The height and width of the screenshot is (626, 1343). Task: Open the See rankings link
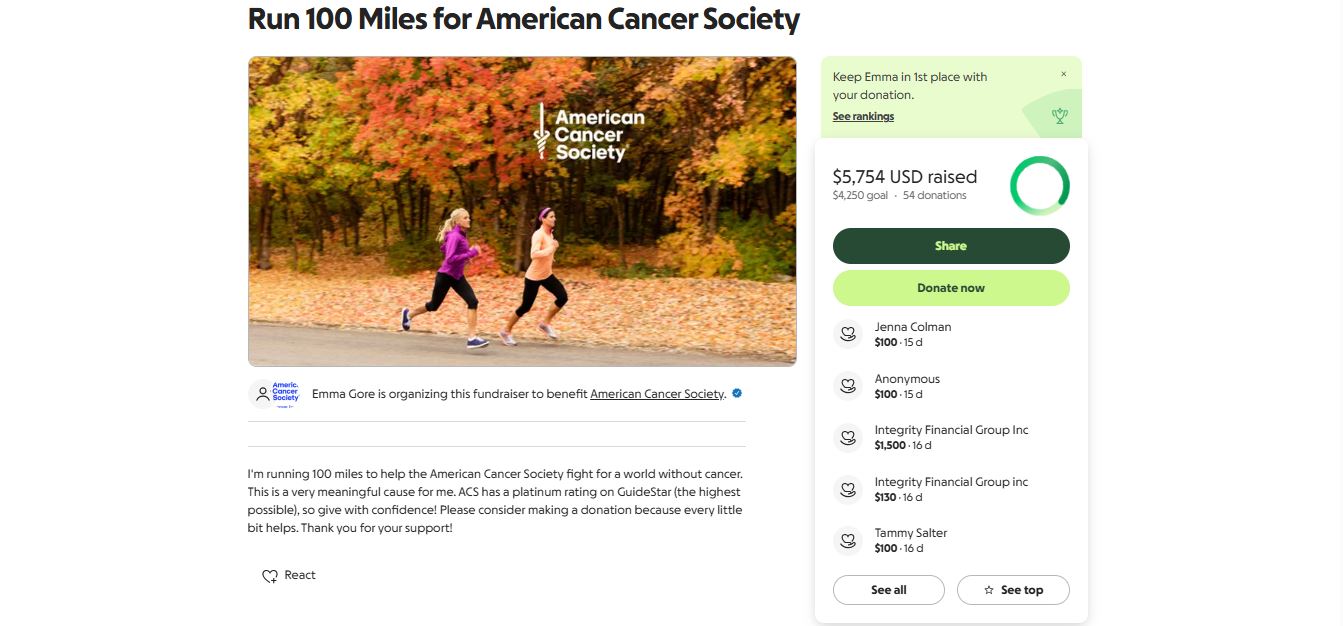coord(863,117)
